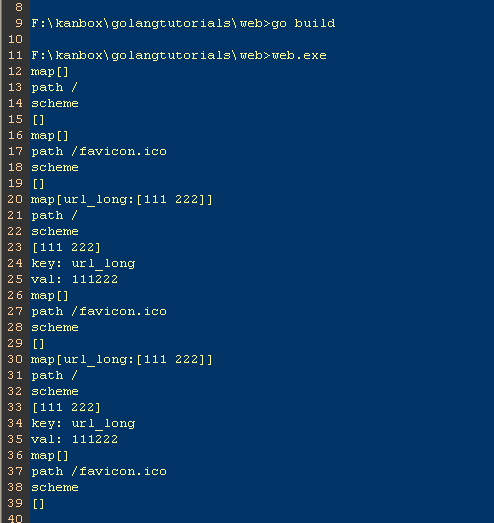
Task: Click line number 20 in gutter
Action: 15,199
